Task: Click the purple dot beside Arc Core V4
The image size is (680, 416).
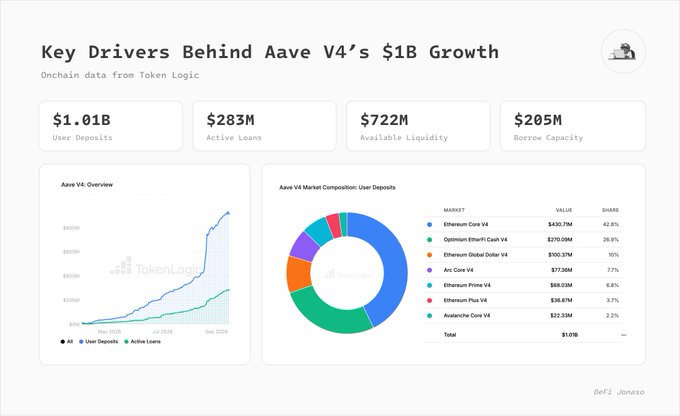Action: click(x=429, y=270)
